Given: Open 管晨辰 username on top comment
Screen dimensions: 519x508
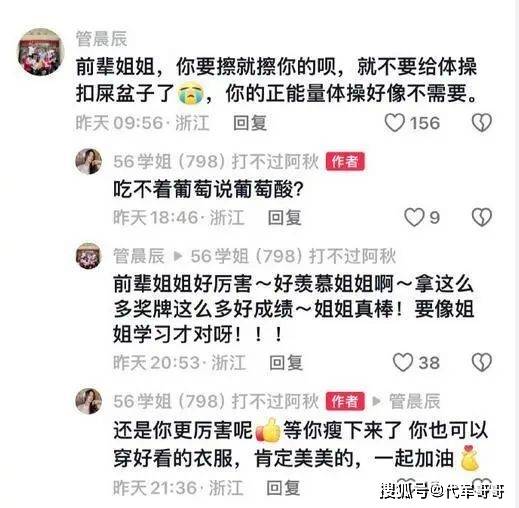Looking at the screenshot, I should (101, 39).
